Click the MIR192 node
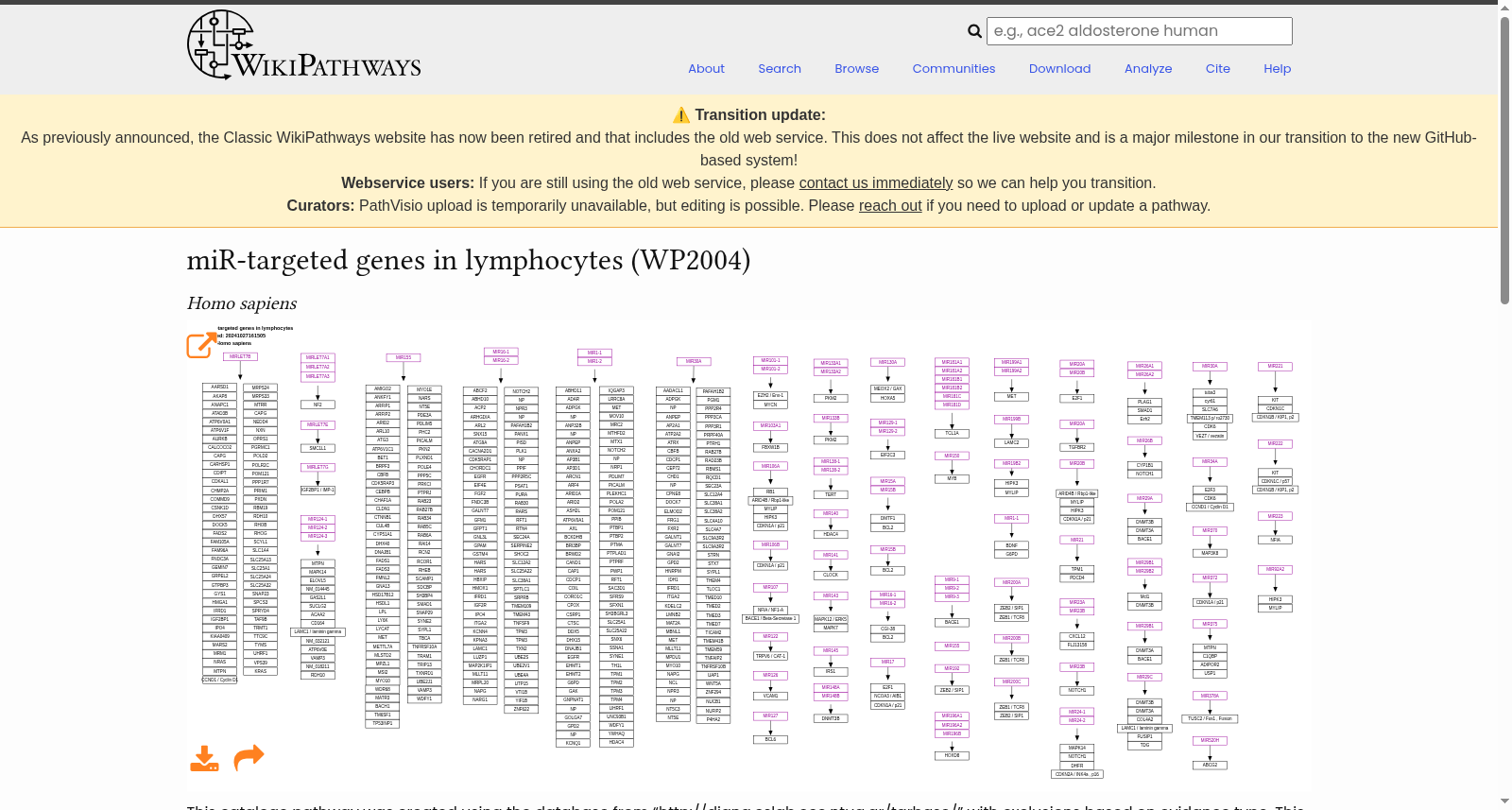The image size is (1512, 810). (952, 669)
